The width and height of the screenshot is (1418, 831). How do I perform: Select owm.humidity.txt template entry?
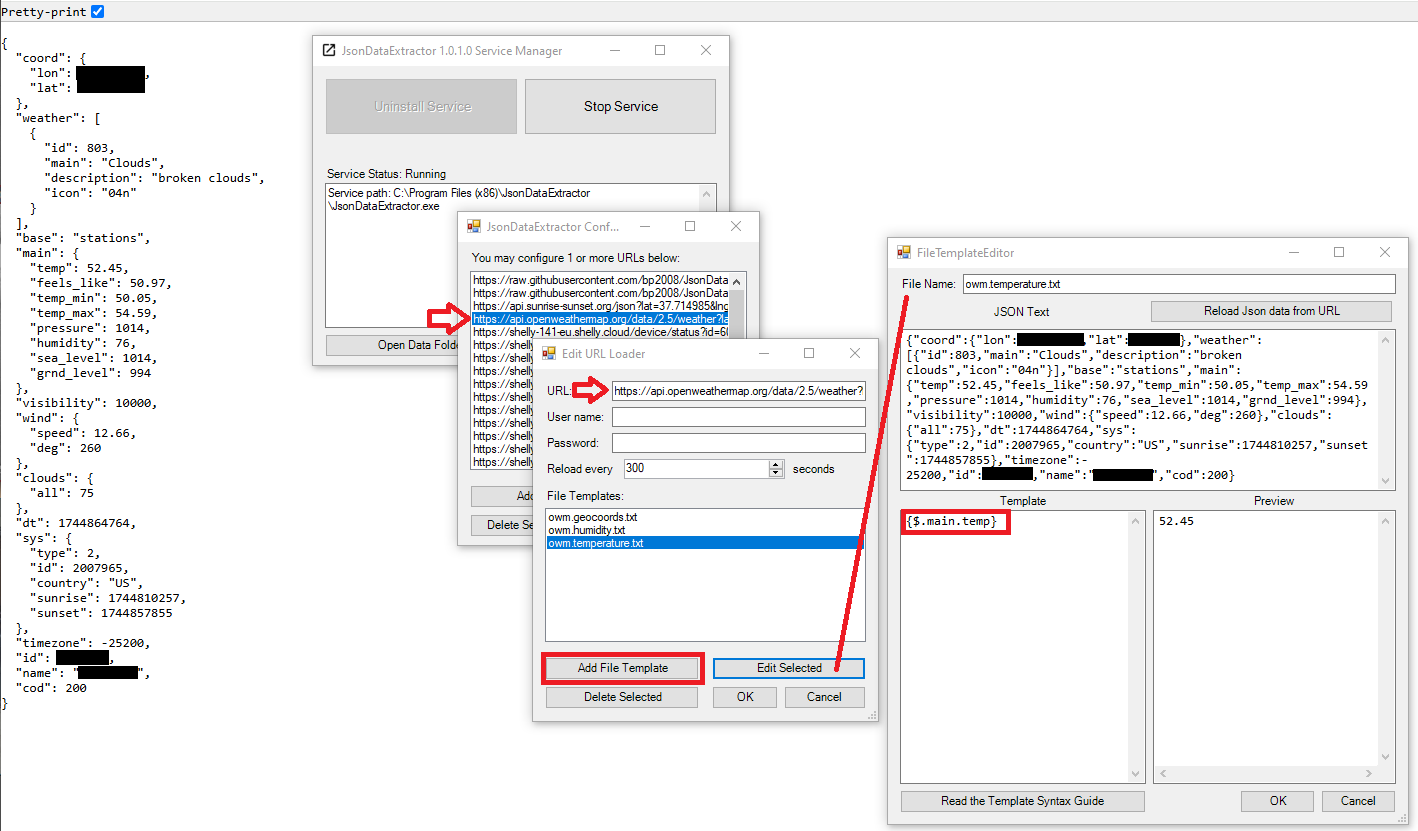point(587,530)
